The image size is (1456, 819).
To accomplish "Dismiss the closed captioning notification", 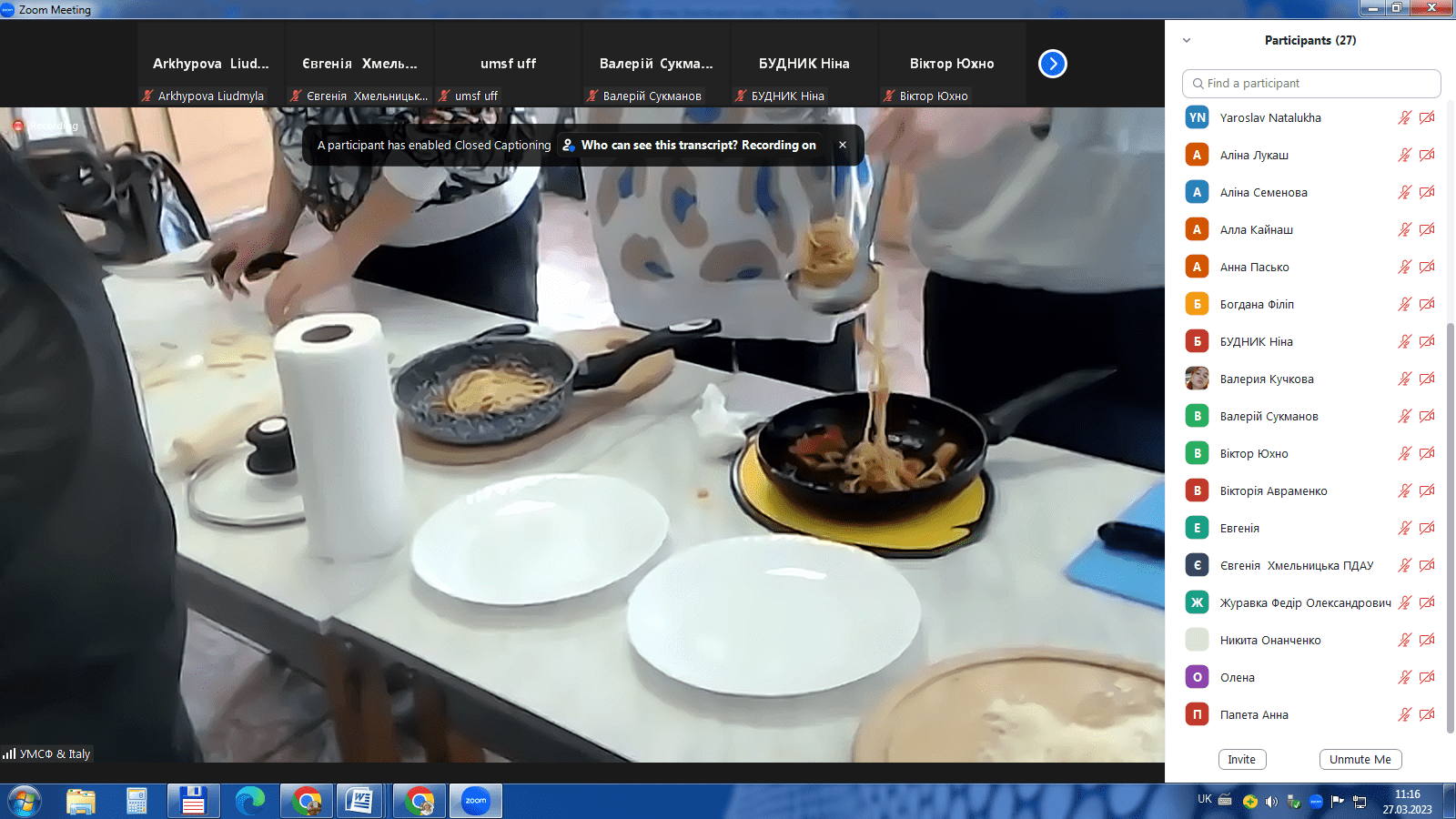I will [843, 145].
